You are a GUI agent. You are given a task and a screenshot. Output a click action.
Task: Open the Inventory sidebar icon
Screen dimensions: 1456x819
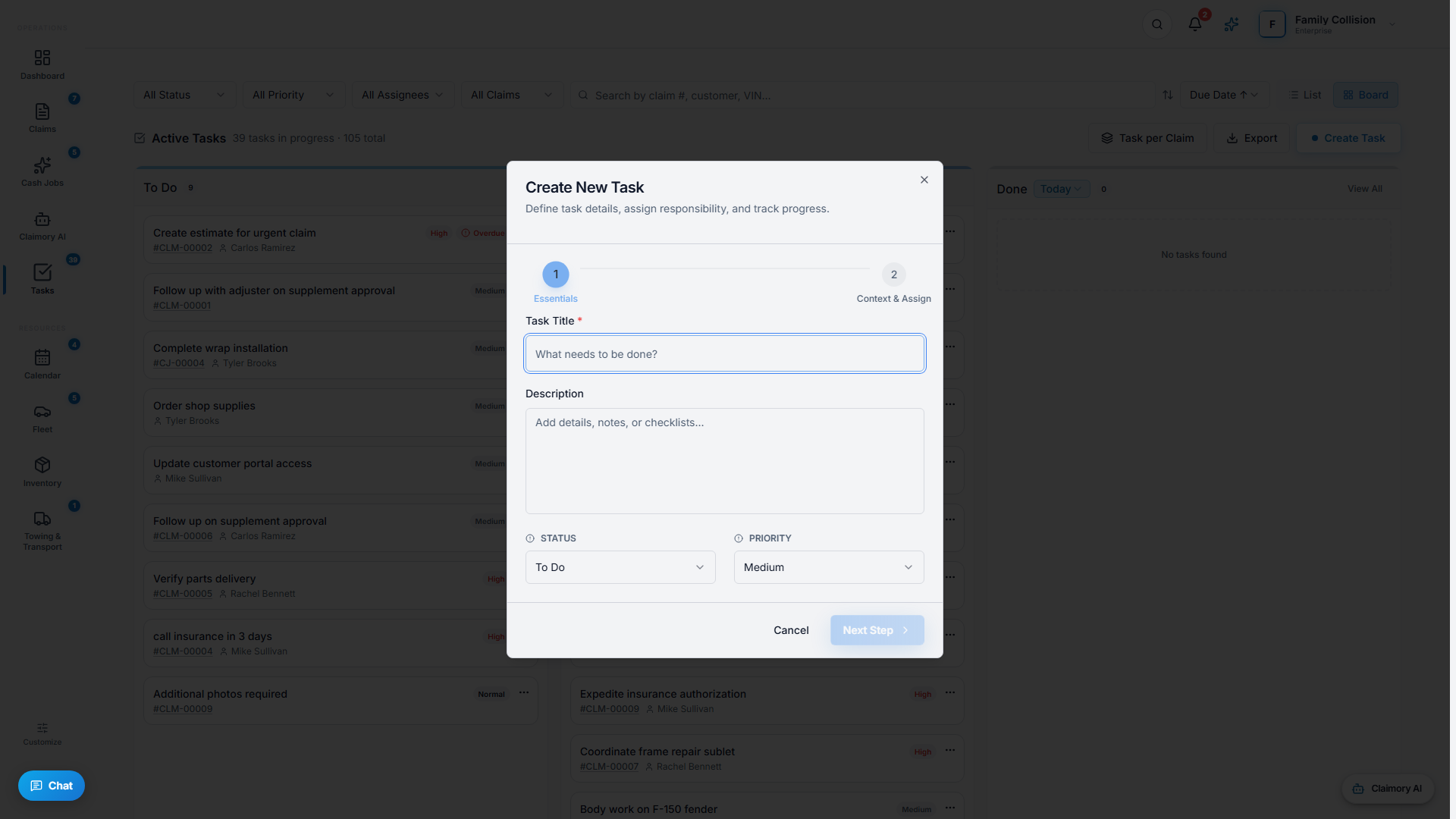tap(42, 465)
